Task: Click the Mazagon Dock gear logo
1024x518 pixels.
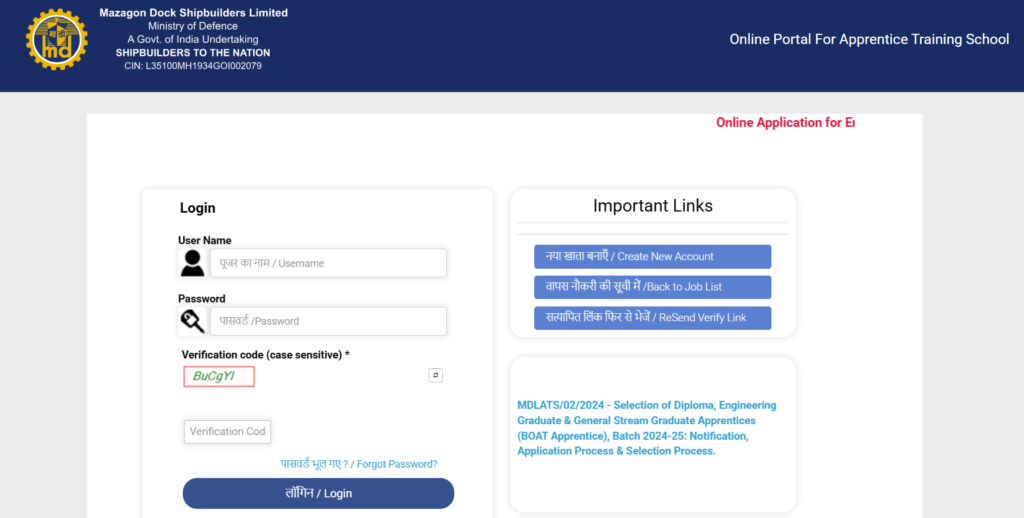Action: click(57, 40)
